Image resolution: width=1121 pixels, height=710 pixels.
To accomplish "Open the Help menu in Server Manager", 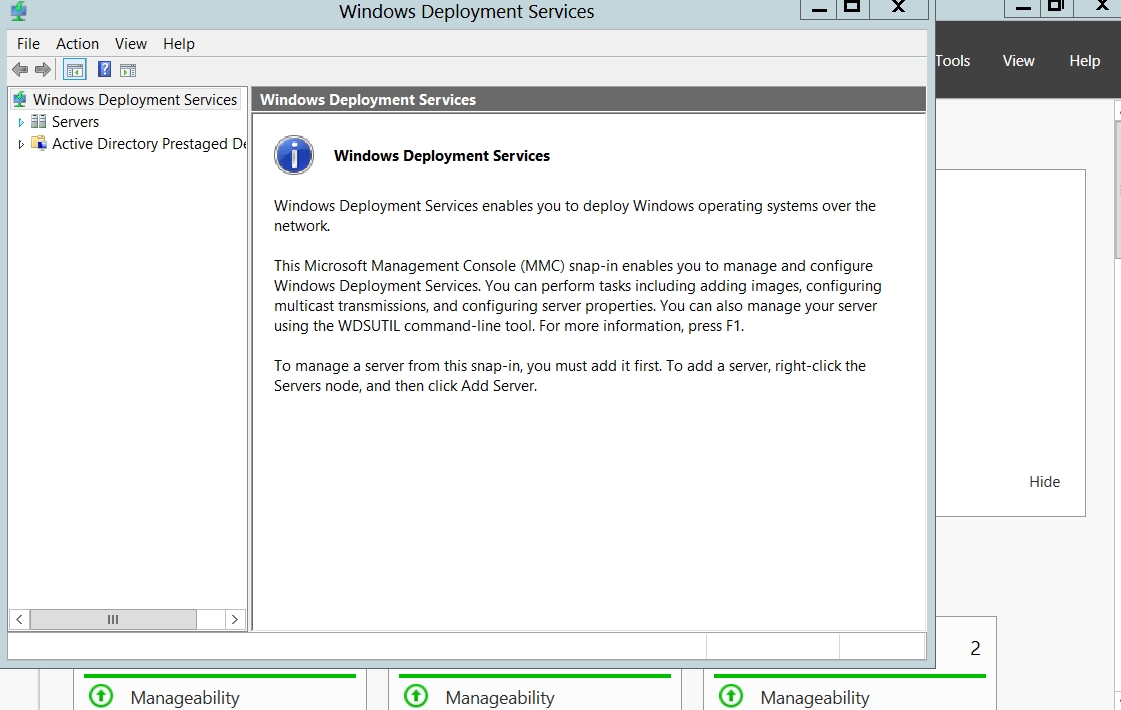I will tap(1085, 61).
